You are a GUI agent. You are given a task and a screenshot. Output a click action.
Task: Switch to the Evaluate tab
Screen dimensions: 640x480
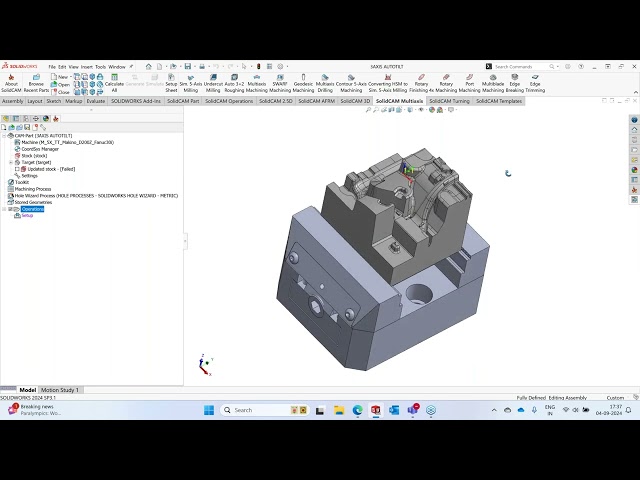pos(96,101)
